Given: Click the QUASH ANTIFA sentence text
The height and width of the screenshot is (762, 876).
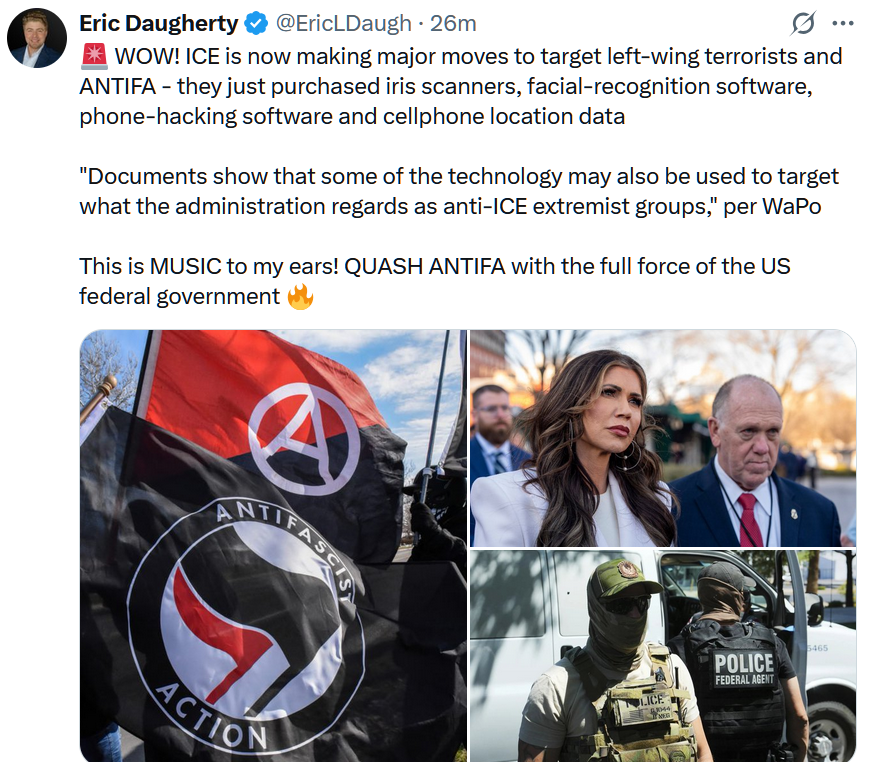Looking at the screenshot, I should pos(435,282).
